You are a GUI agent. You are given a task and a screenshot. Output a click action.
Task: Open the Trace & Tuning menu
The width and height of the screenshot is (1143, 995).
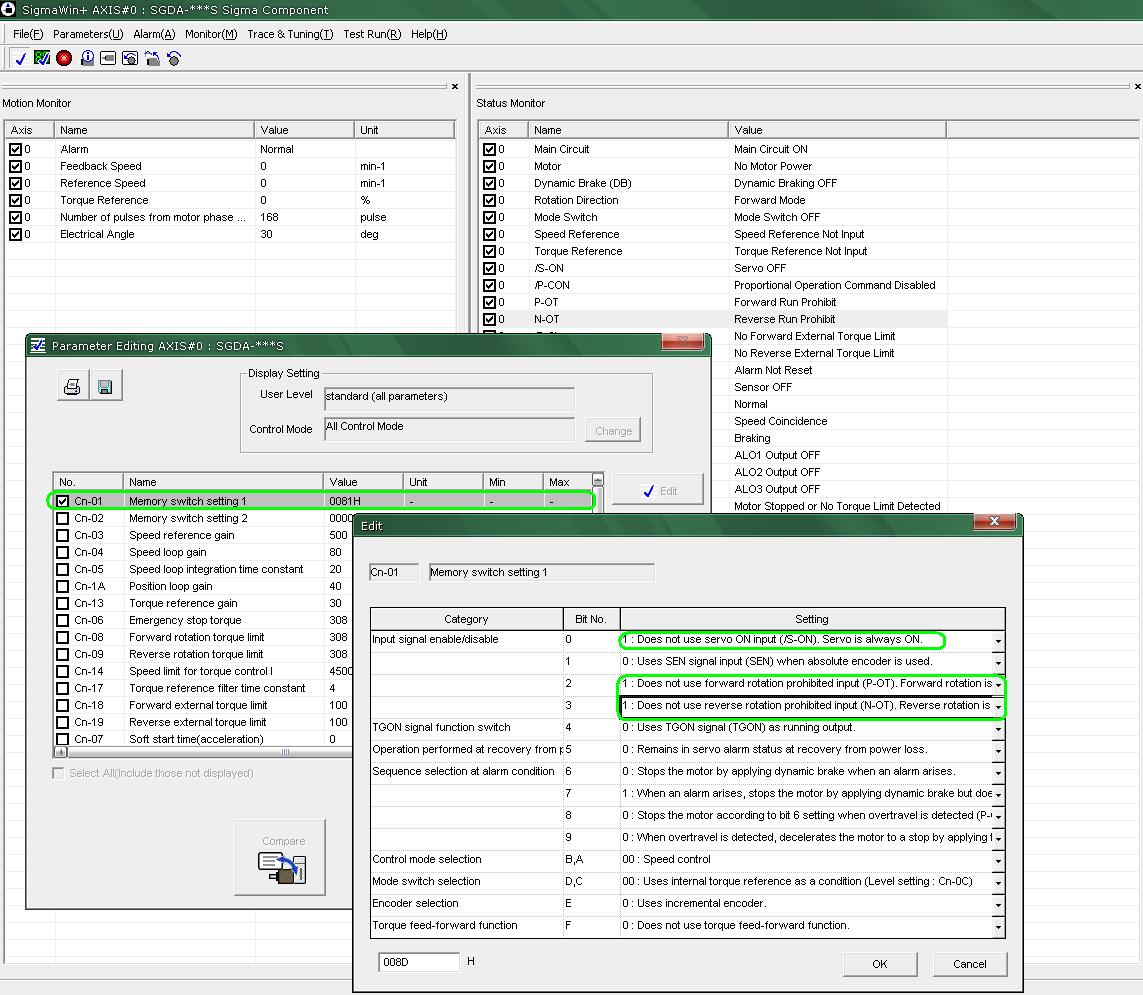pyautogui.click(x=290, y=34)
